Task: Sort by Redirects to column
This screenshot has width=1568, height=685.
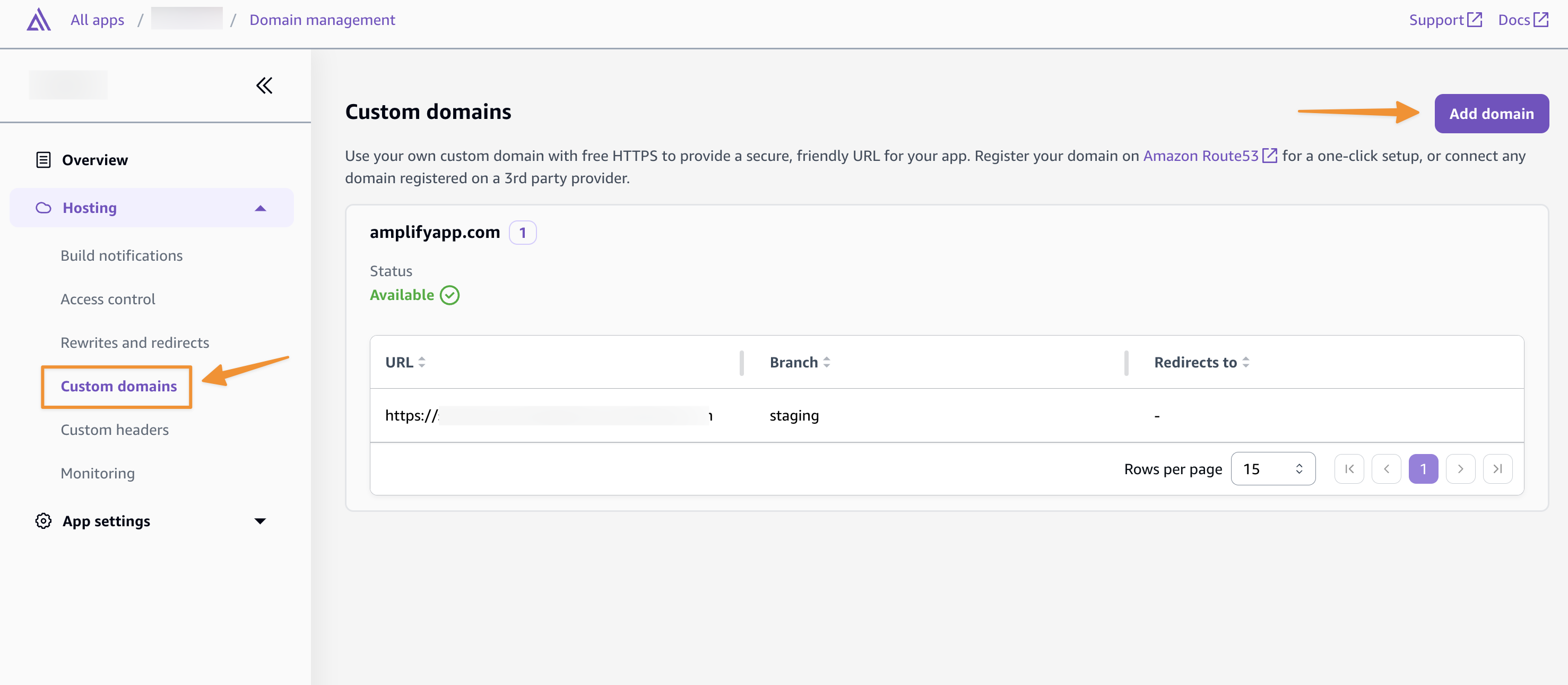Action: [x=1245, y=362]
